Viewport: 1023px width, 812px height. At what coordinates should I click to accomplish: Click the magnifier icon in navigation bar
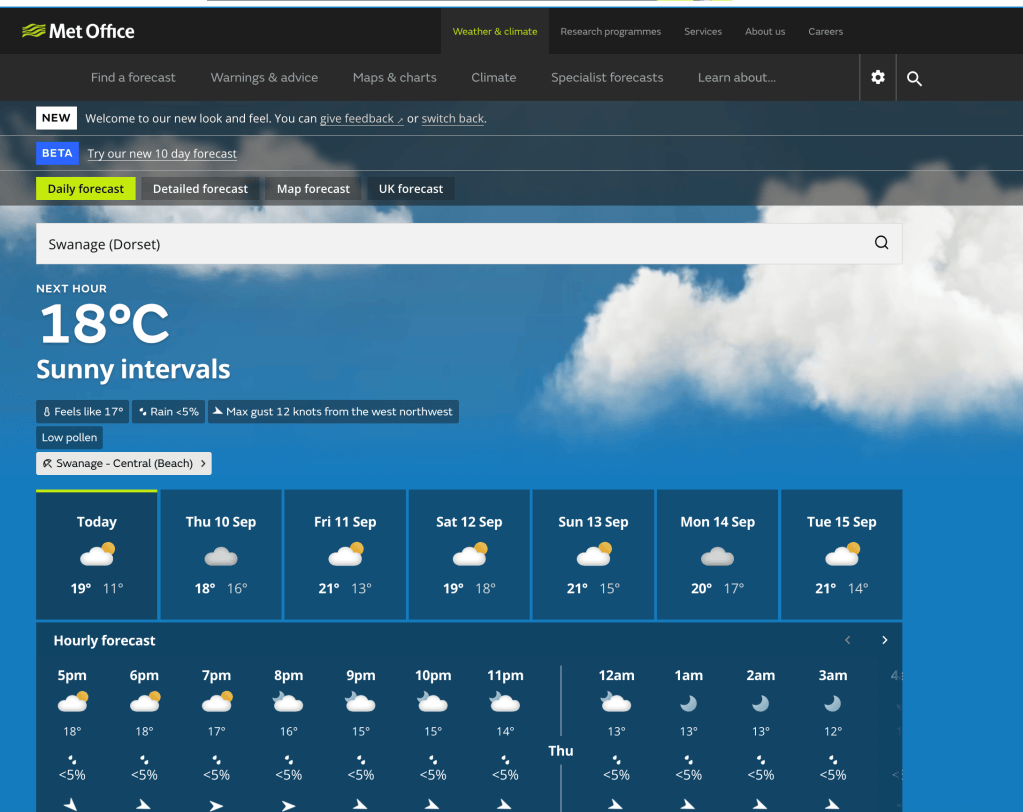[x=914, y=78]
